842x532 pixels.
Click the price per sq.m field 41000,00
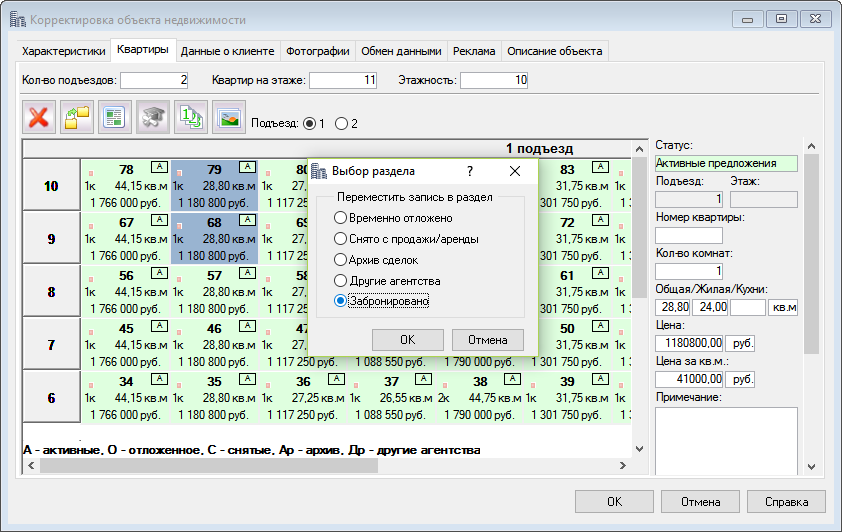pos(689,379)
